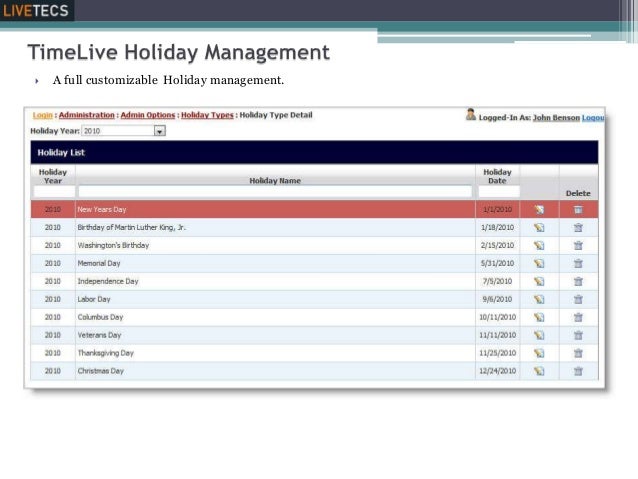Select the date cell 7/5/2010
638x479 pixels.
[497, 281]
